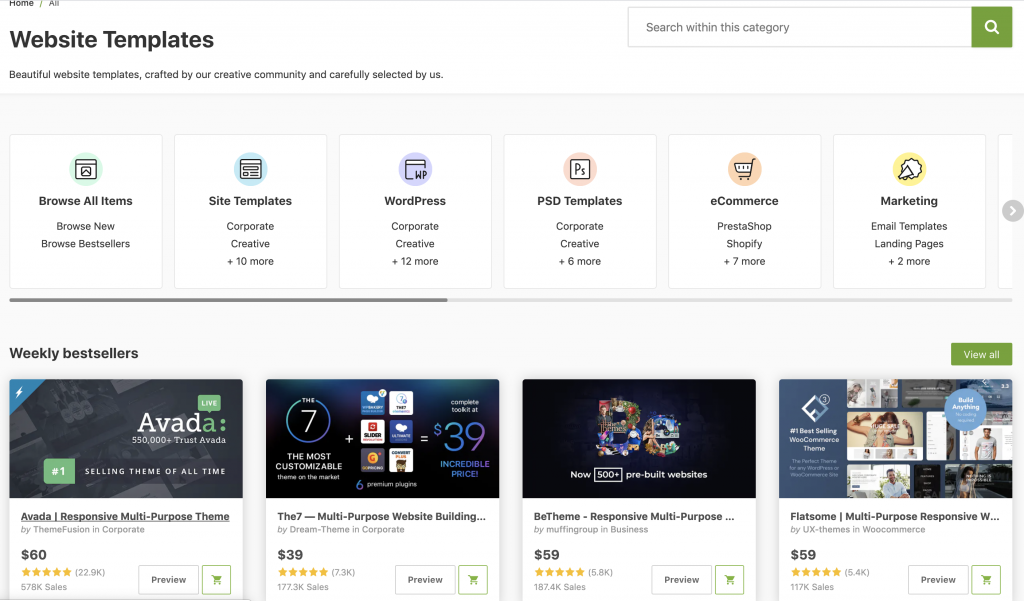Preview the BeTheme theme
The image size is (1024, 601).
point(682,579)
